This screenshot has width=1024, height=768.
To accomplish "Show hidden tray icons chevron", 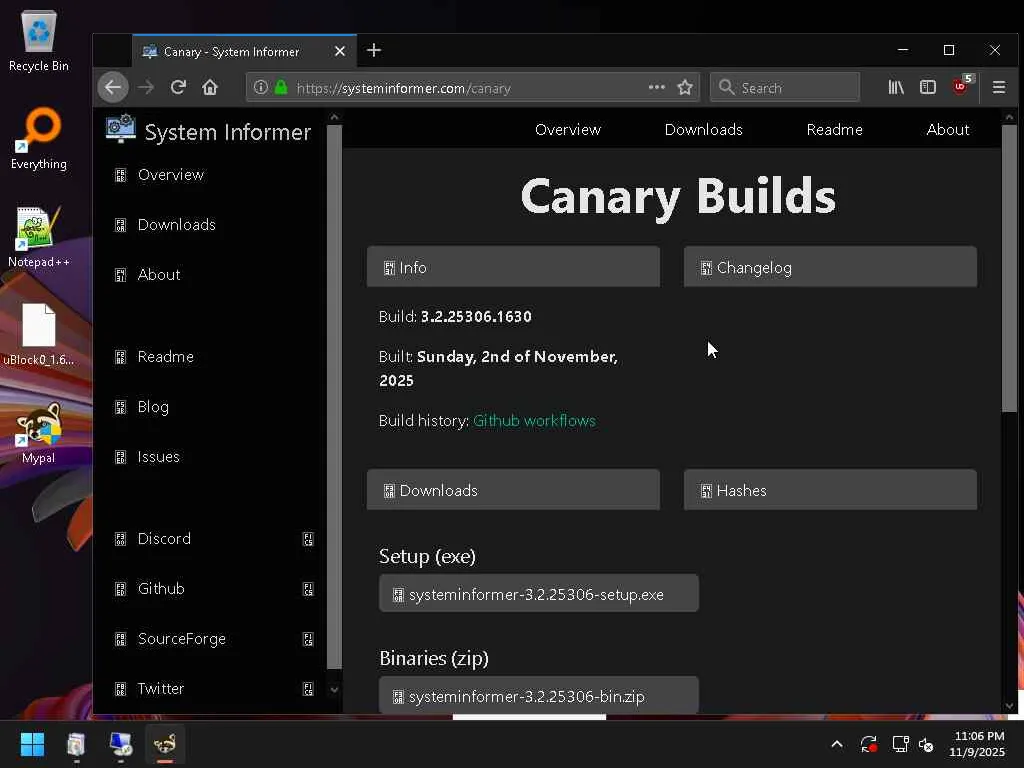I will pyautogui.click(x=837, y=744).
